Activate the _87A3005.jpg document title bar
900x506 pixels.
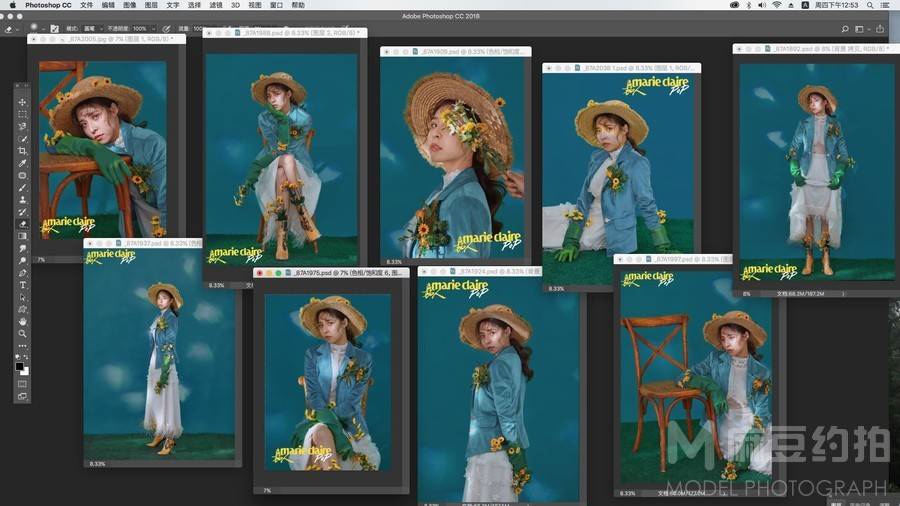coord(107,39)
